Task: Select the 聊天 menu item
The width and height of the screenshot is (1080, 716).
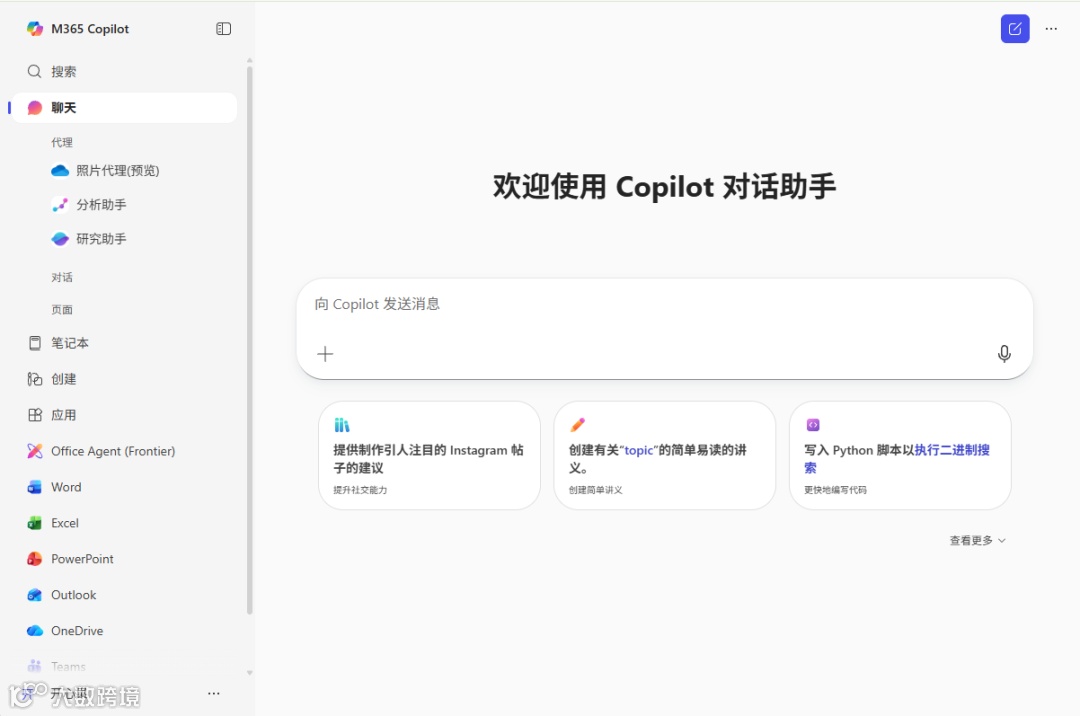Action: tap(124, 108)
